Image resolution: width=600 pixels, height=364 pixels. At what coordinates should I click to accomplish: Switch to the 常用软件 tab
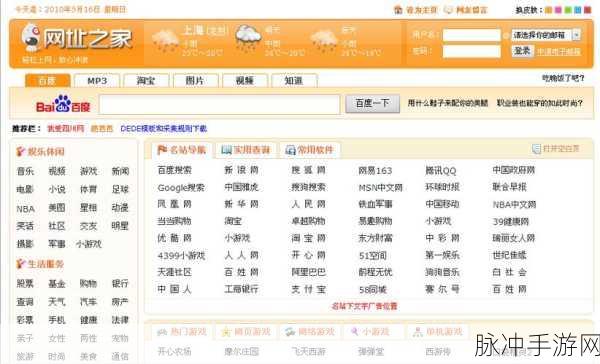coord(310,150)
